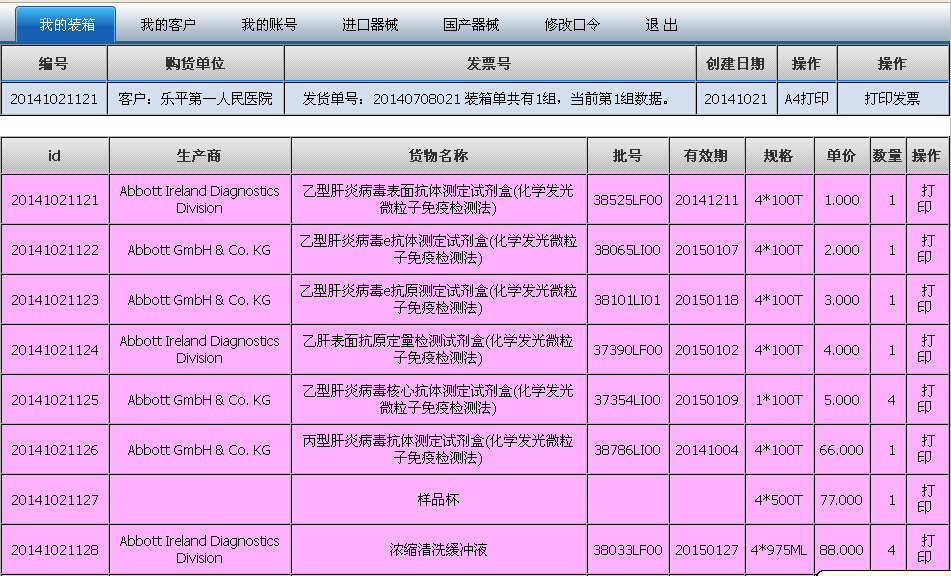
Task: Select batch number 38525LF00
Action: [628, 199]
